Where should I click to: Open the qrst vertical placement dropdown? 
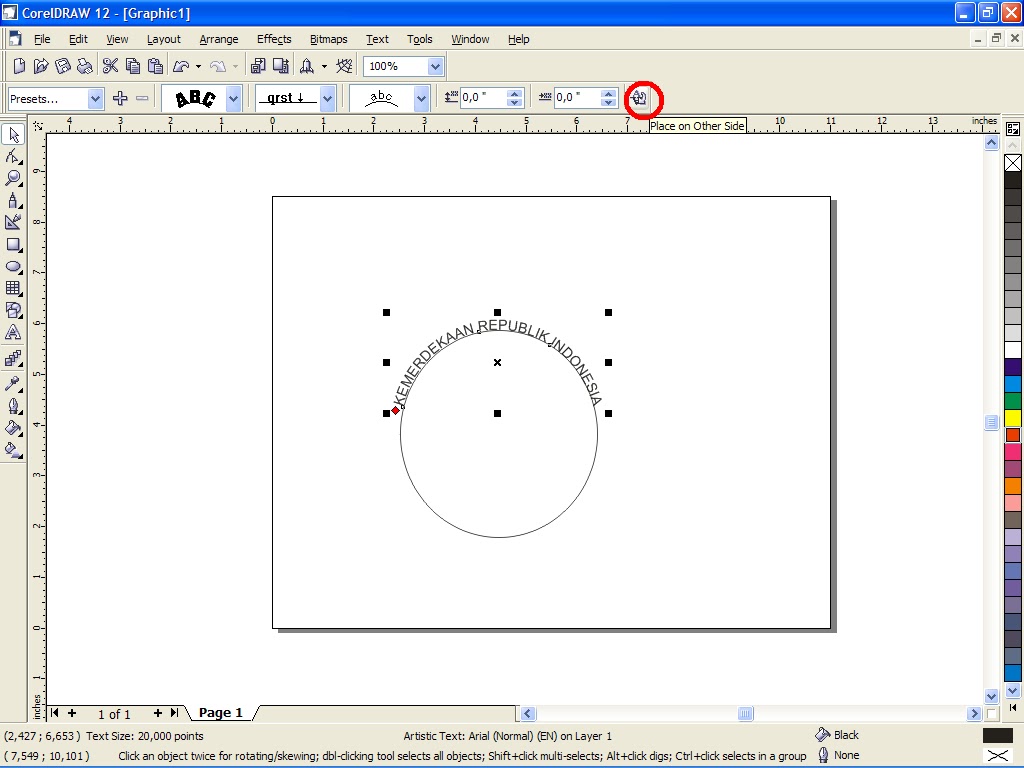click(x=327, y=99)
